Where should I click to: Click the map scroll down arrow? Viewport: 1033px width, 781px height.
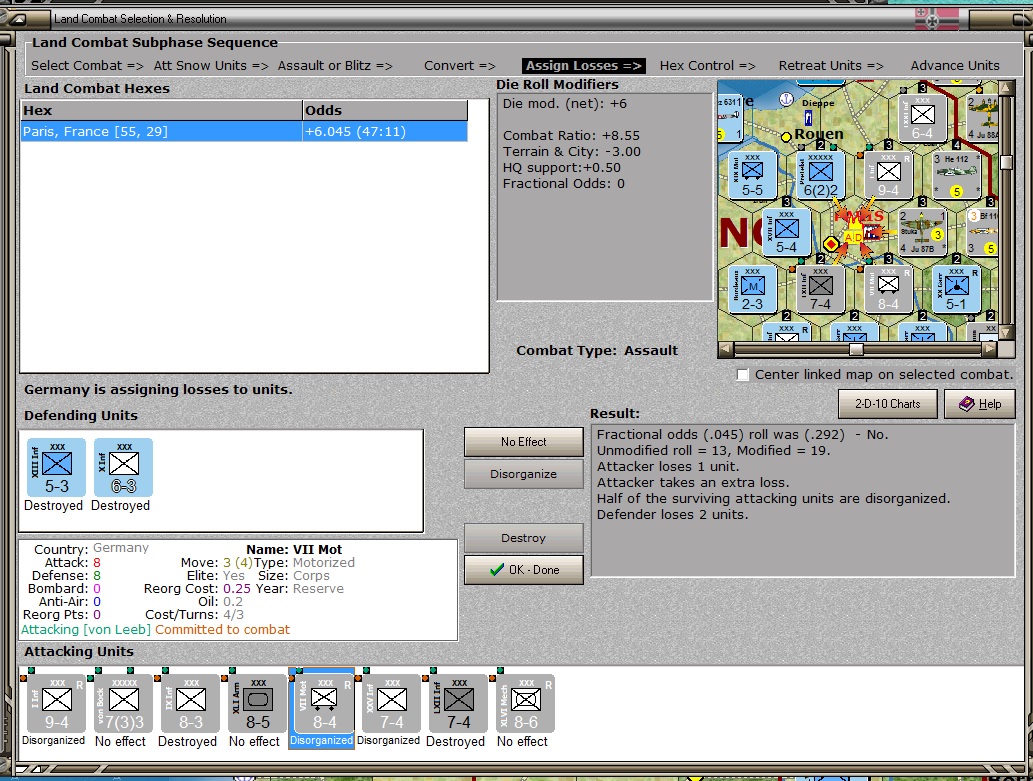(1006, 333)
